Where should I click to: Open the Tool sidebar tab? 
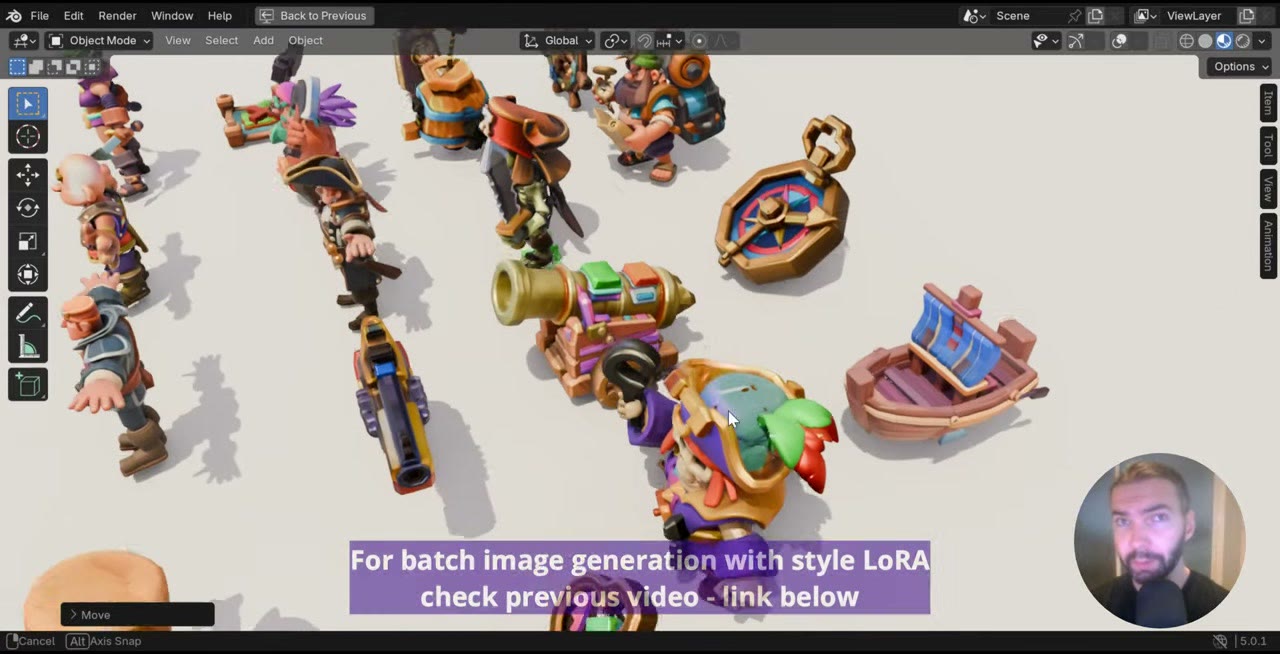point(1268,146)
